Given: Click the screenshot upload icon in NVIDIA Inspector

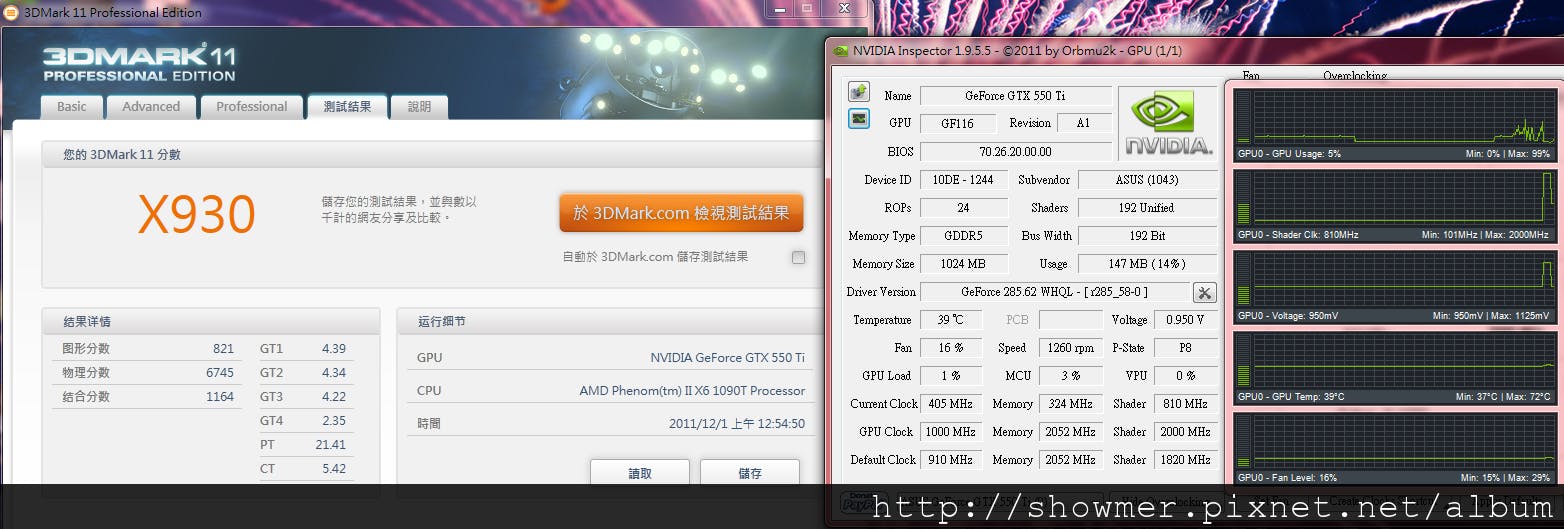Looking at the screenshot, I should (859, 92).
